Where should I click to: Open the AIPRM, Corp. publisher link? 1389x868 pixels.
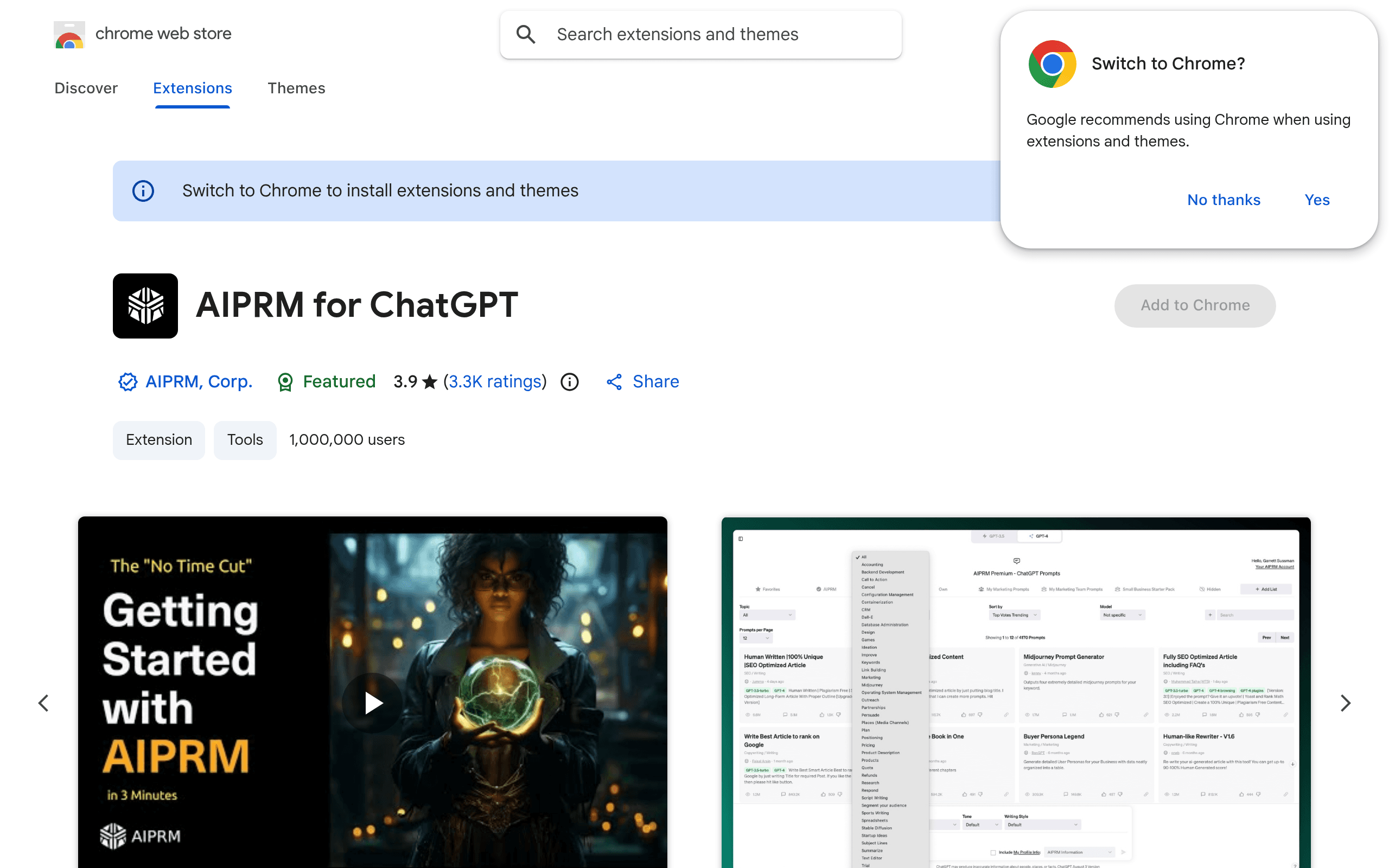pyautogui.click(x=199, y=382)
